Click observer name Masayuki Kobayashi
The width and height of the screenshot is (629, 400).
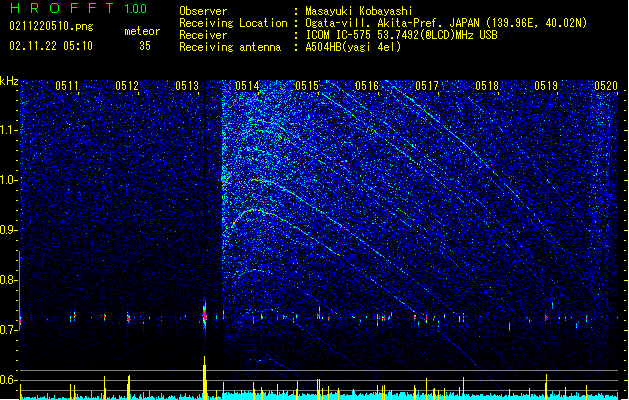click(359, 11)
